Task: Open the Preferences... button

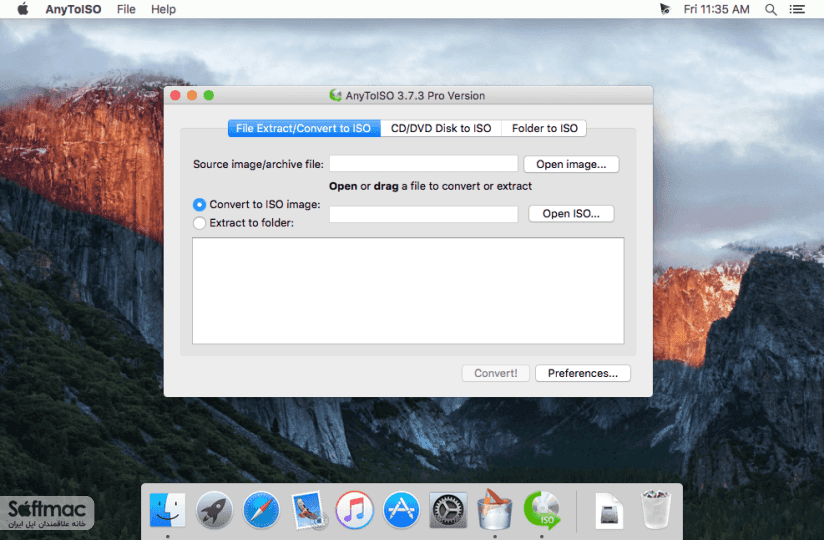Action: point(583,373)
